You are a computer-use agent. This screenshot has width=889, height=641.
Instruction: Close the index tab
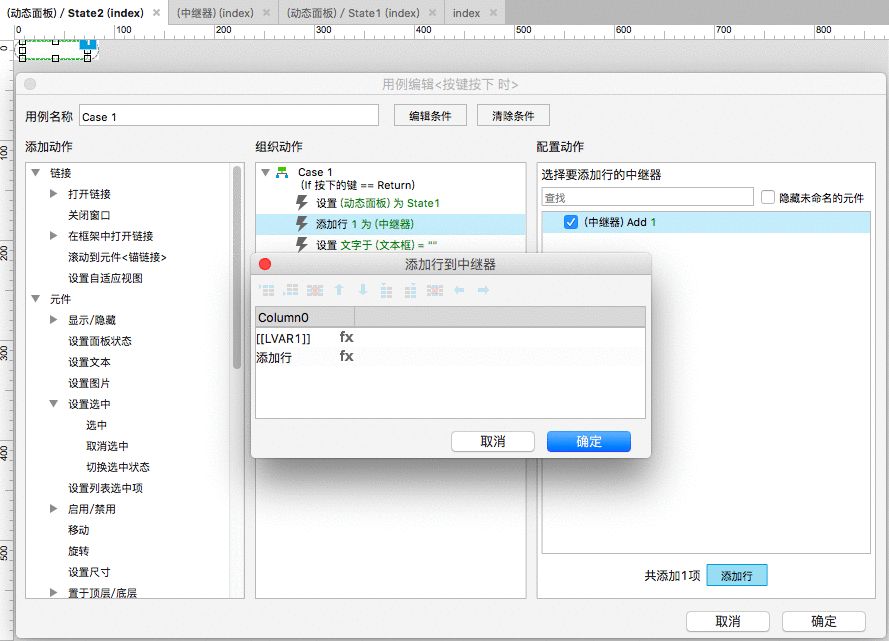(493, 12)
